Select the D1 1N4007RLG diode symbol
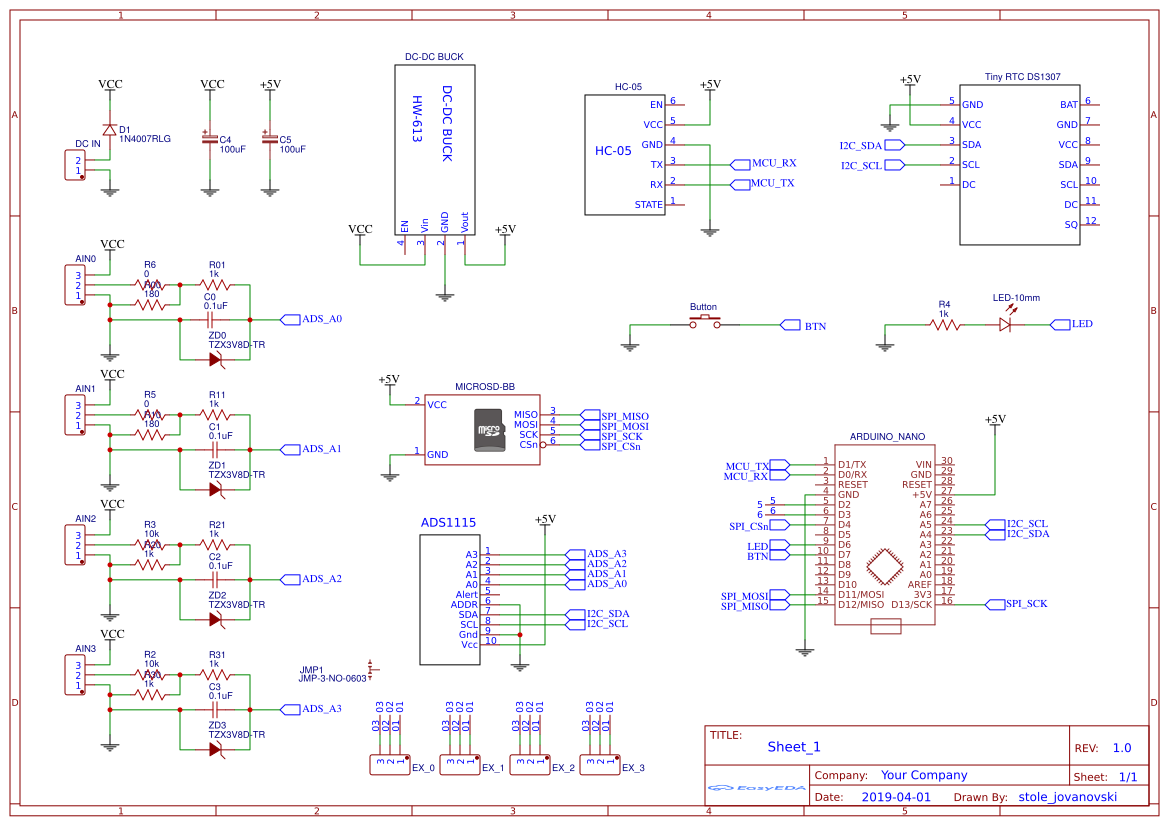This screenshot has height=827, width=1169. 110,129
